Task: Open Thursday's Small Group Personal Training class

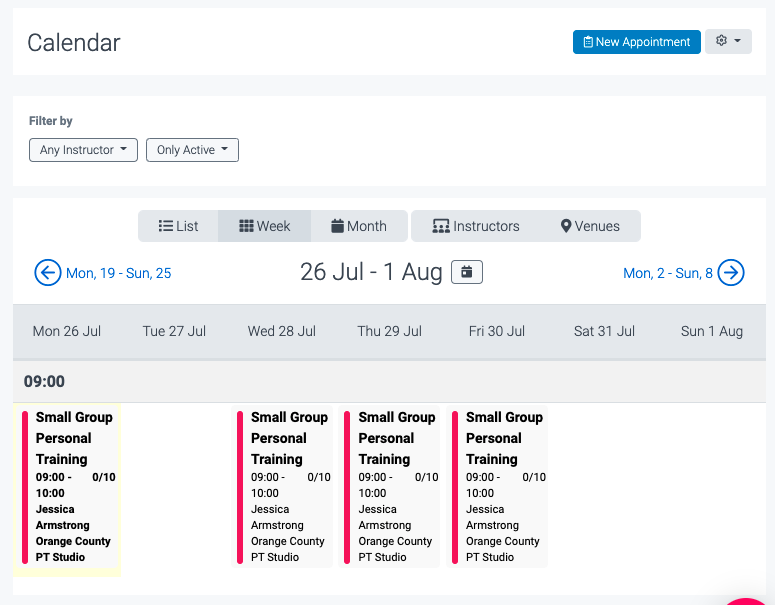Action: 389,487
